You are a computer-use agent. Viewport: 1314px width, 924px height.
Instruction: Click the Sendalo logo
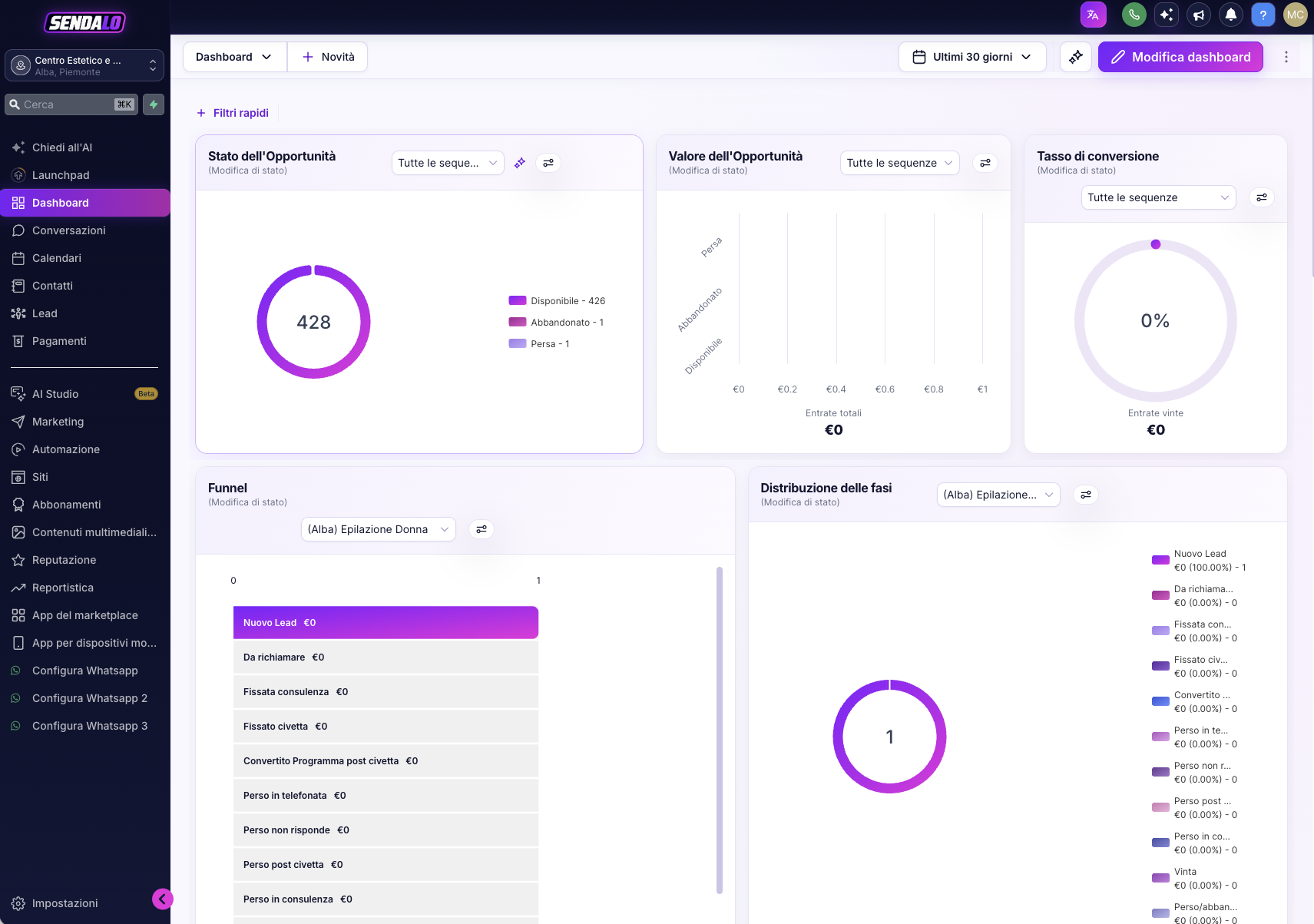tap(85, 22)
